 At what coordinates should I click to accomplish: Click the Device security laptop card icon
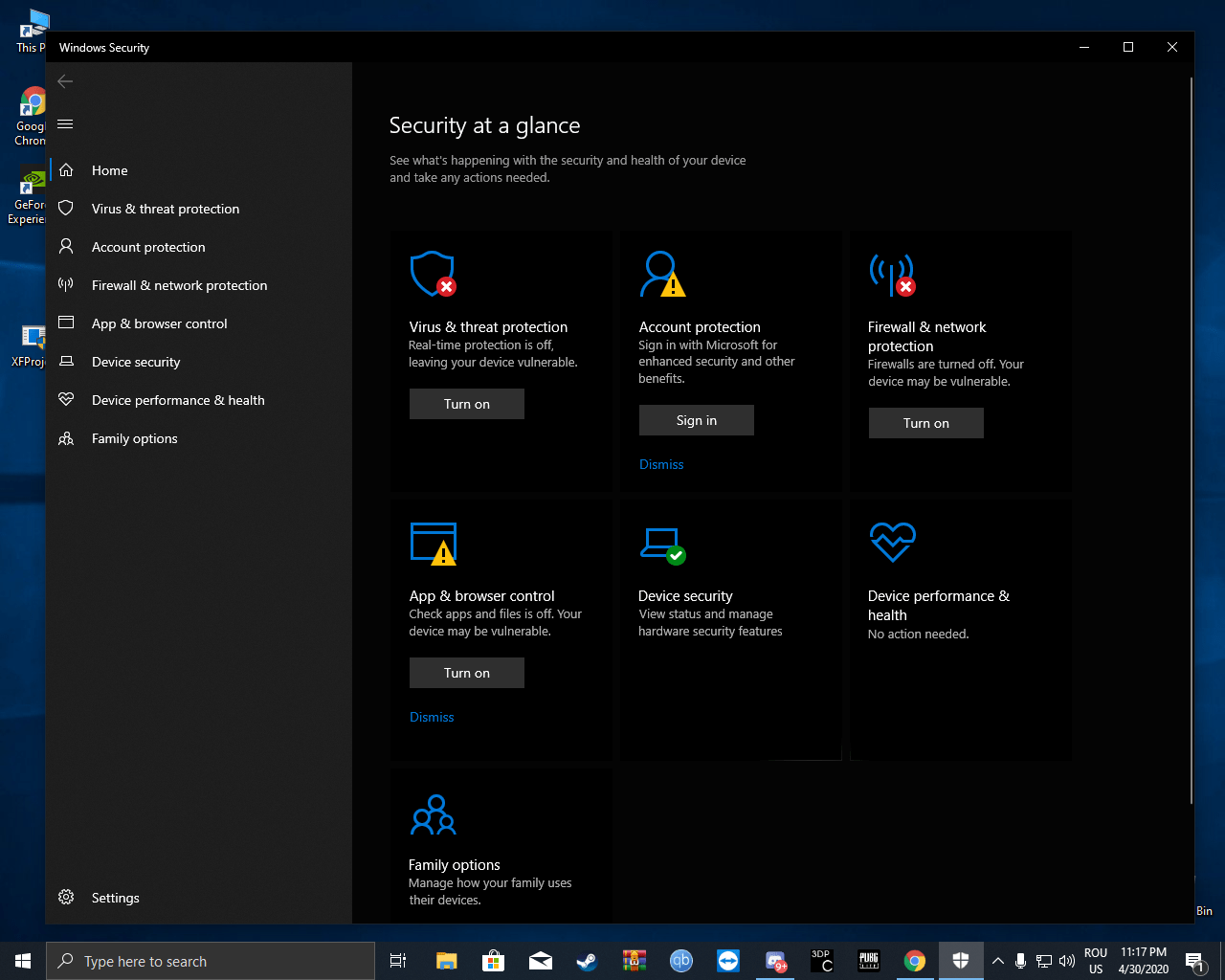point(662,546)
